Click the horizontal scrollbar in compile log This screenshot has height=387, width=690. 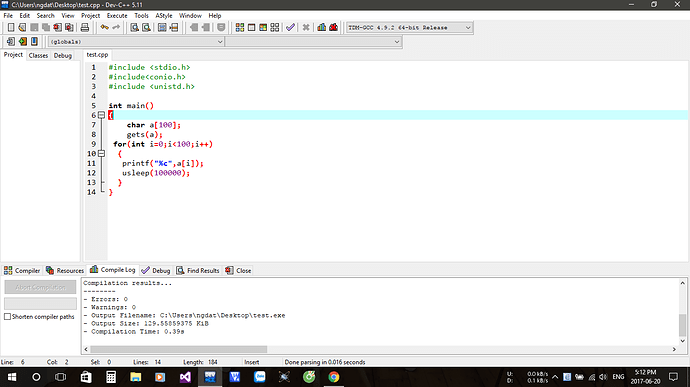tap(179, 349)
